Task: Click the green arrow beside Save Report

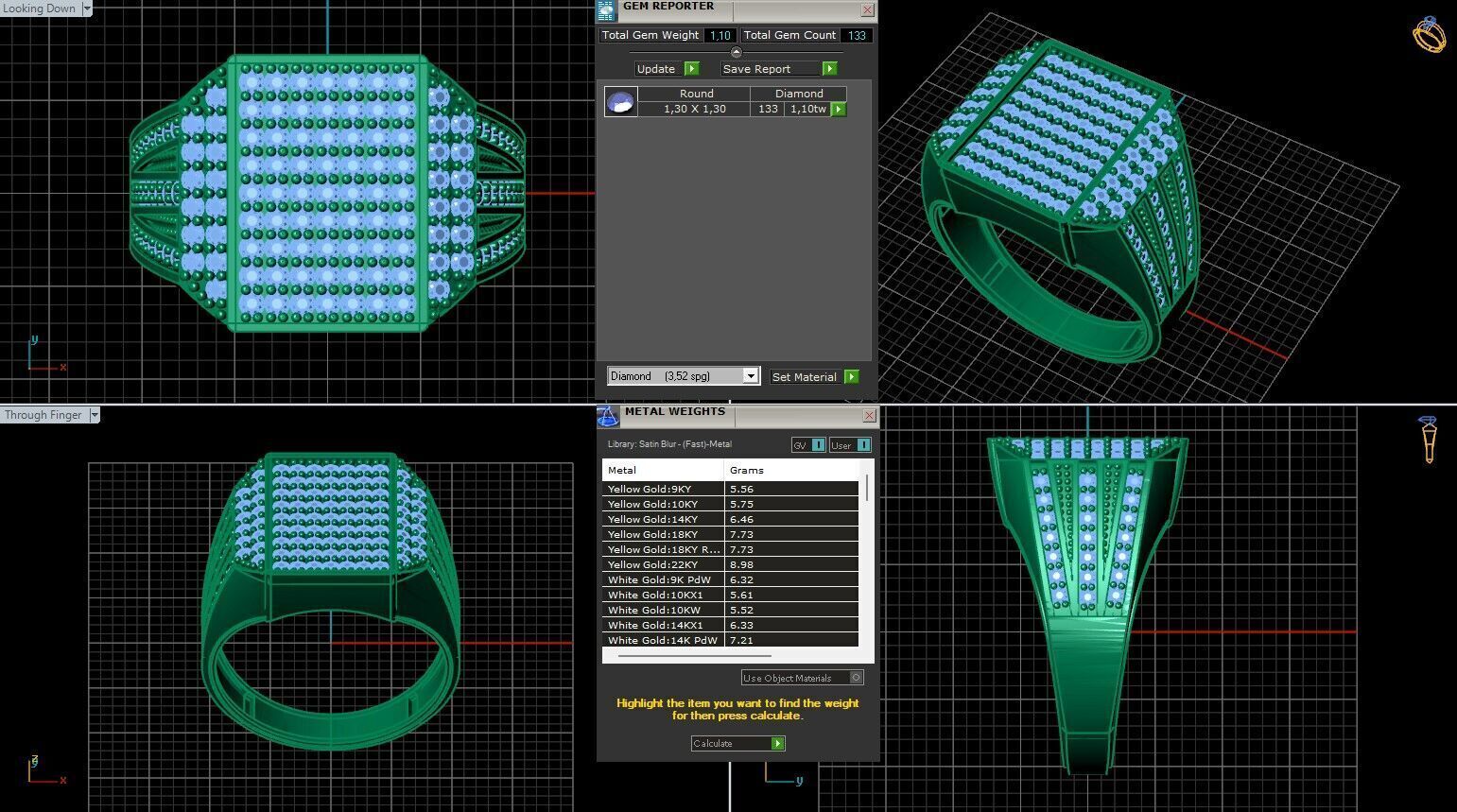Action: coord(829,69)
